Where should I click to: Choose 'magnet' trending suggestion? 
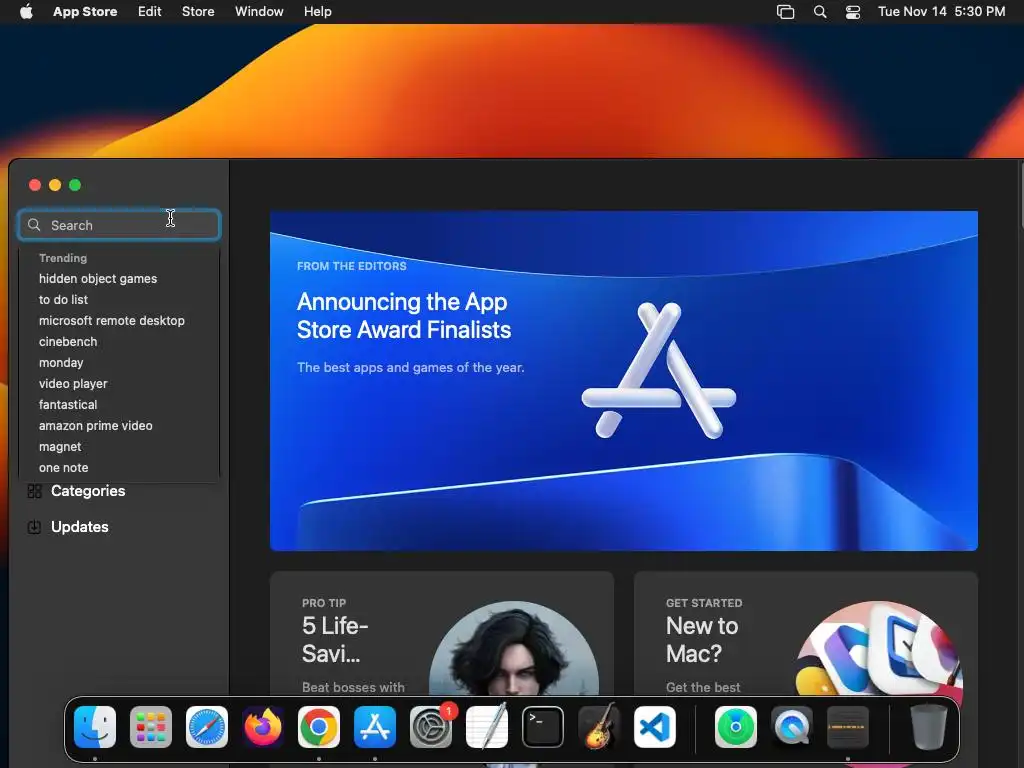coord(60,447)
